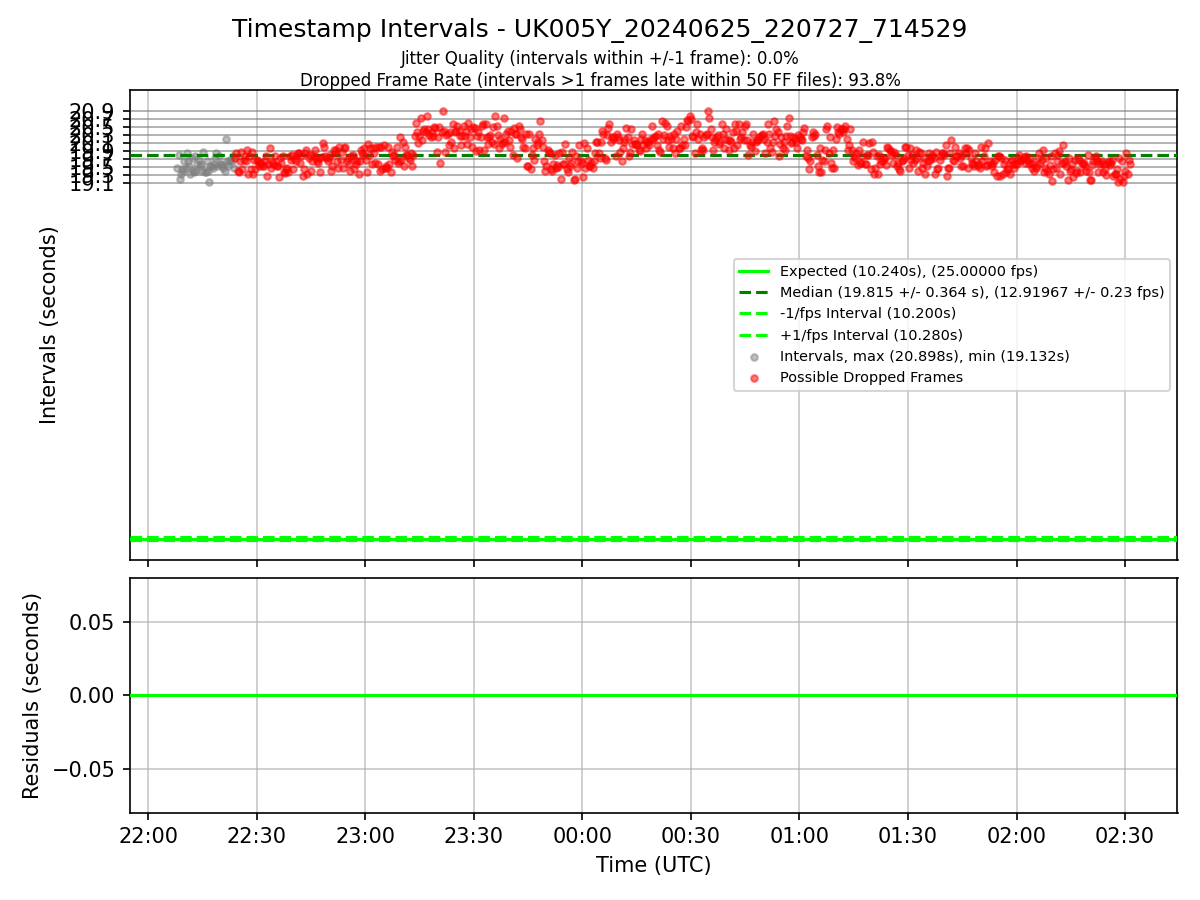Select the 'Dropped Frame Rate' subtitle line
This screenshot has height=900, width=1200.
pos(599,80)
